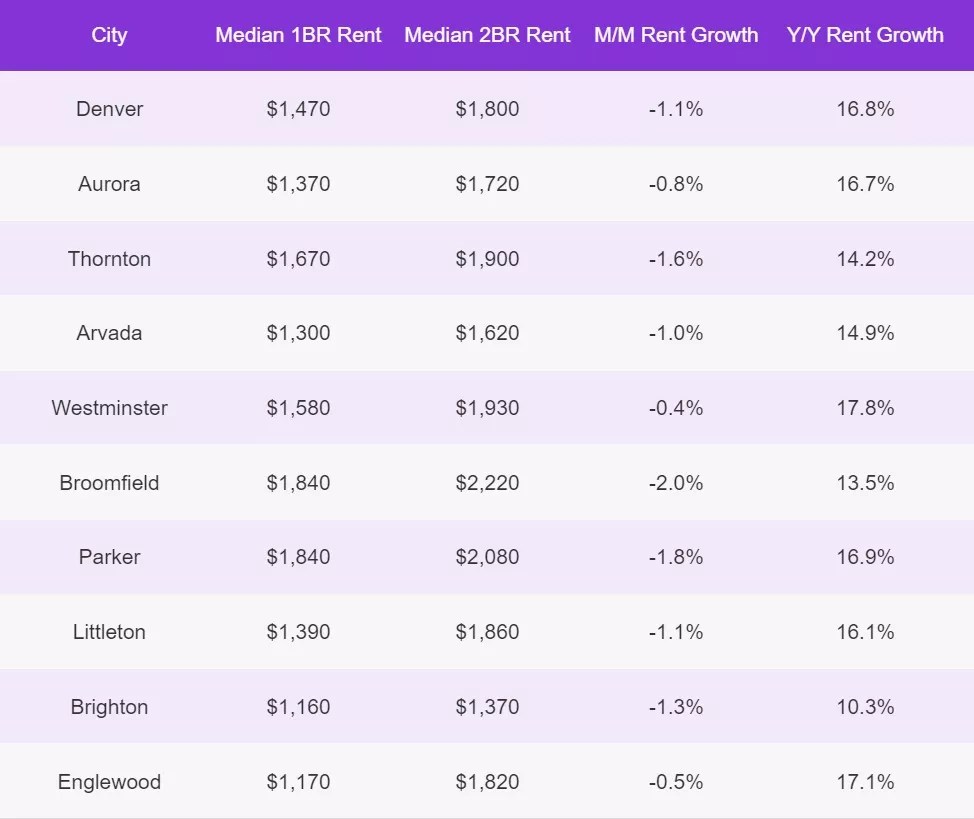Select Brighton's 10.3% yearly growth value
This screenshot has height=819, width=974.
[865, 707]
